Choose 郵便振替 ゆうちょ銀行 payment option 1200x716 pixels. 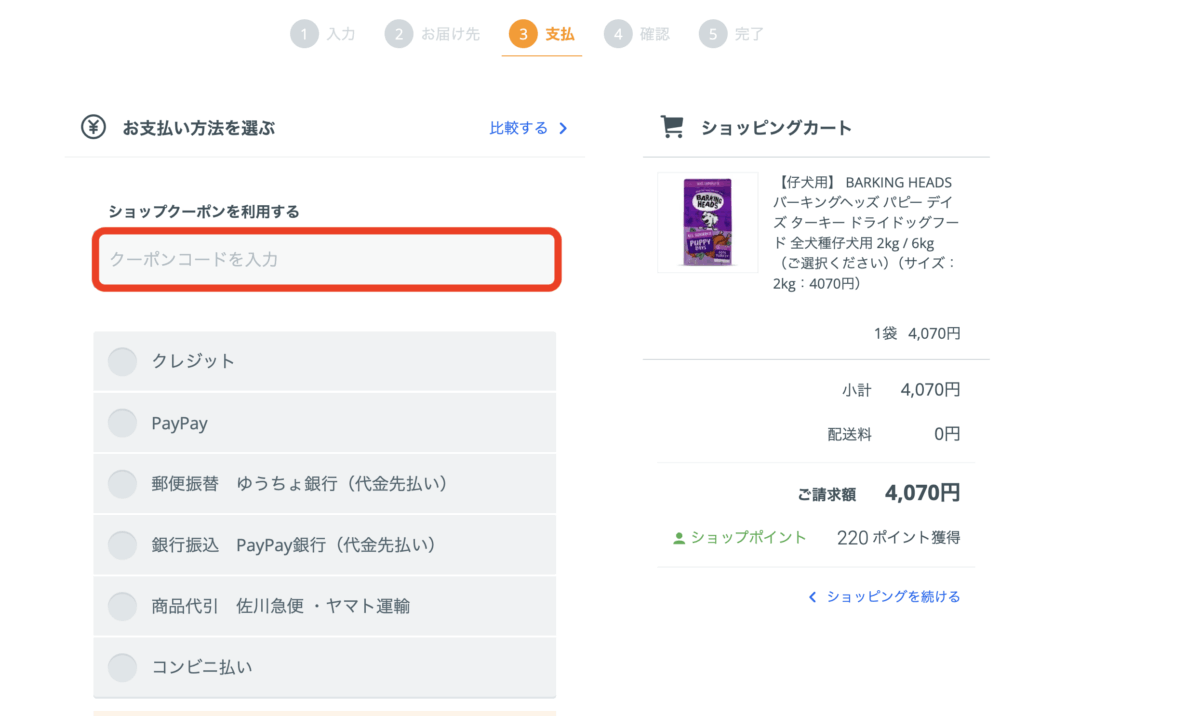click(122, 484)
